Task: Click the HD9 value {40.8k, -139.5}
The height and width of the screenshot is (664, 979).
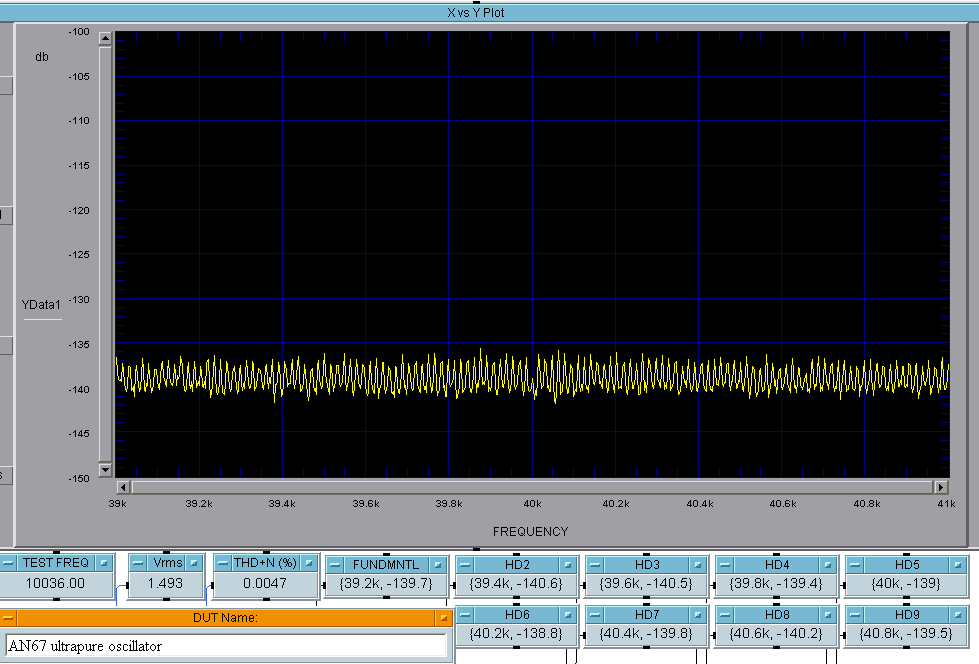Action: point(905,634)
